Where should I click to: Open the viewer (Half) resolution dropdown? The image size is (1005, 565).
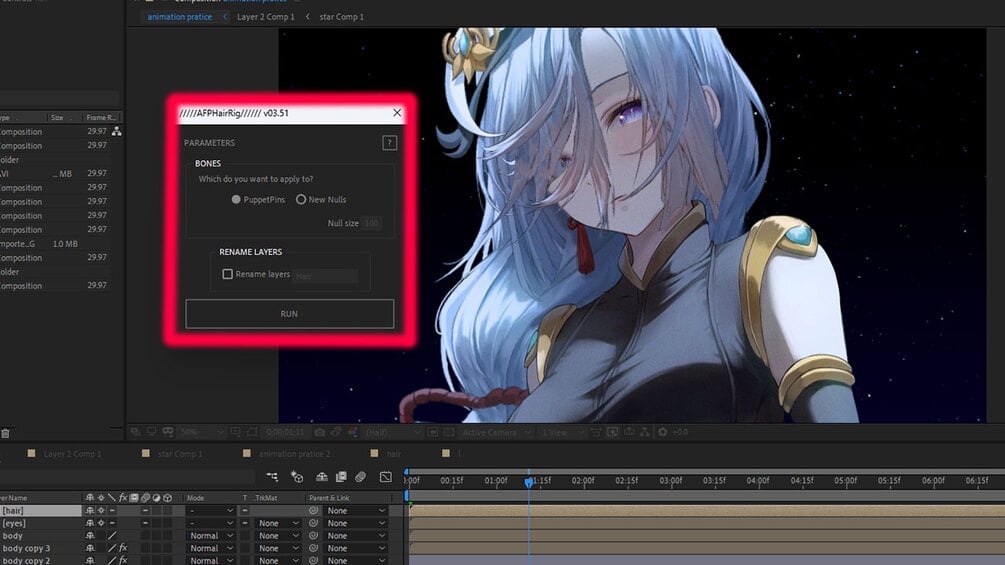tap(392, 432)
